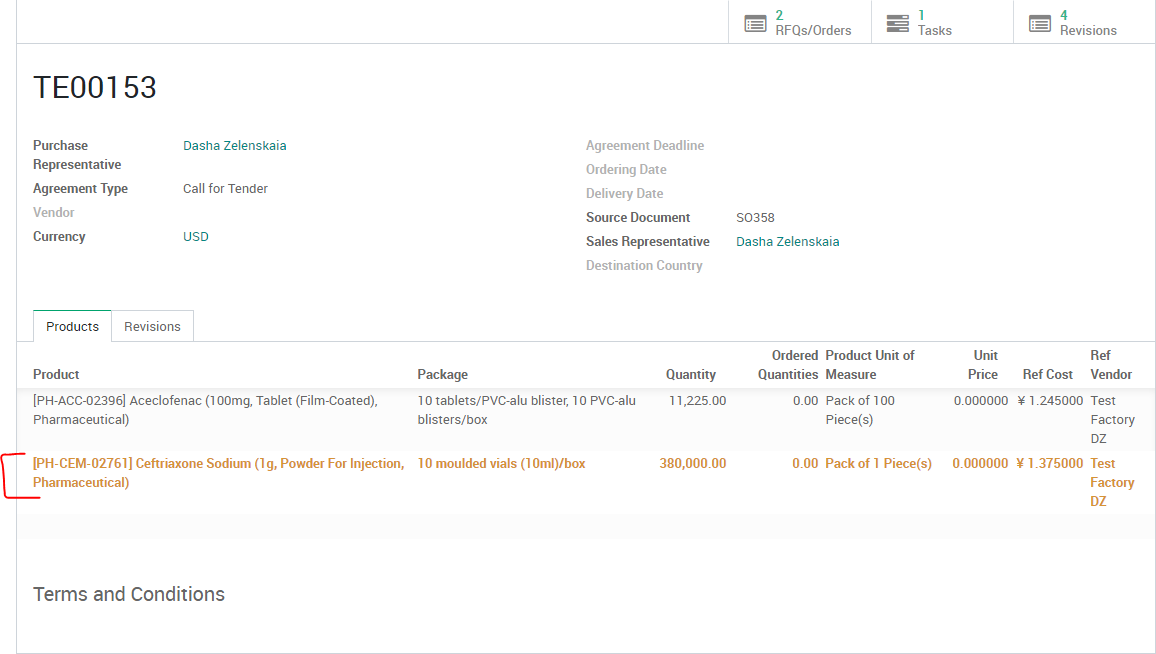The width and height of the screenshot is (1156, 654).
Task: Sort by Ref Cost column header
Action: pyautogui.click(x=1048, y=374)
